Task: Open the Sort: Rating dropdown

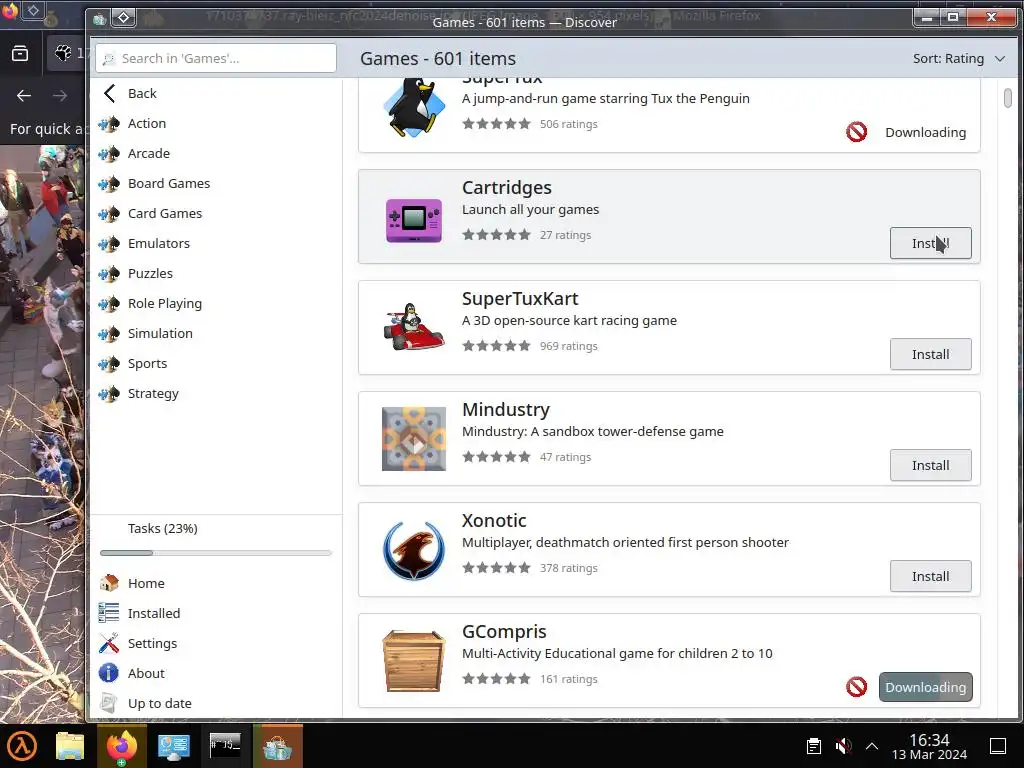Action: tap(959, 58)
